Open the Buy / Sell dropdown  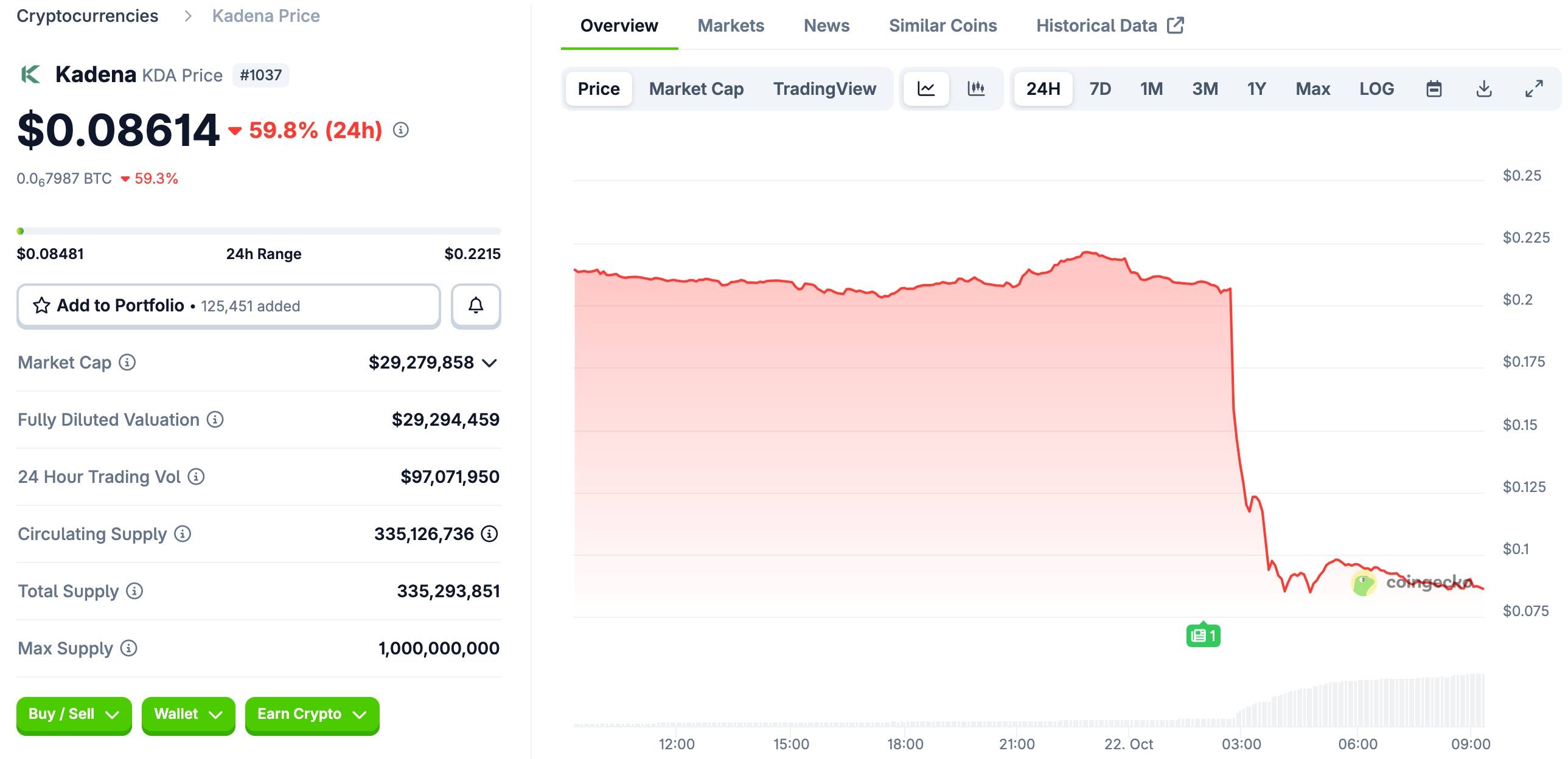tap(74, 714)
